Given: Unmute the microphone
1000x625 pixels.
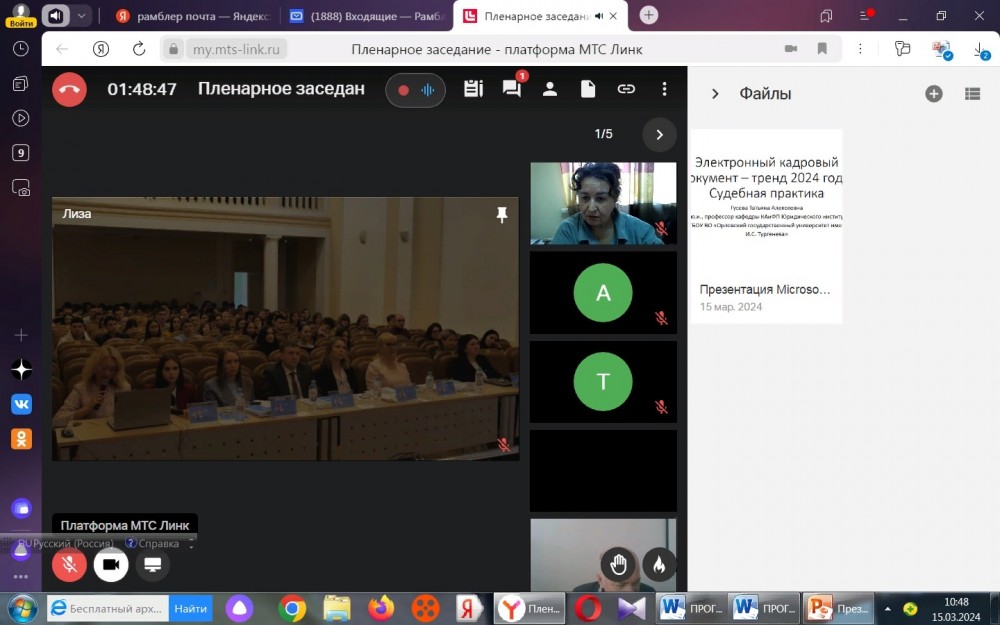Looking at the screenshot, I should click(x=69, y=564).
